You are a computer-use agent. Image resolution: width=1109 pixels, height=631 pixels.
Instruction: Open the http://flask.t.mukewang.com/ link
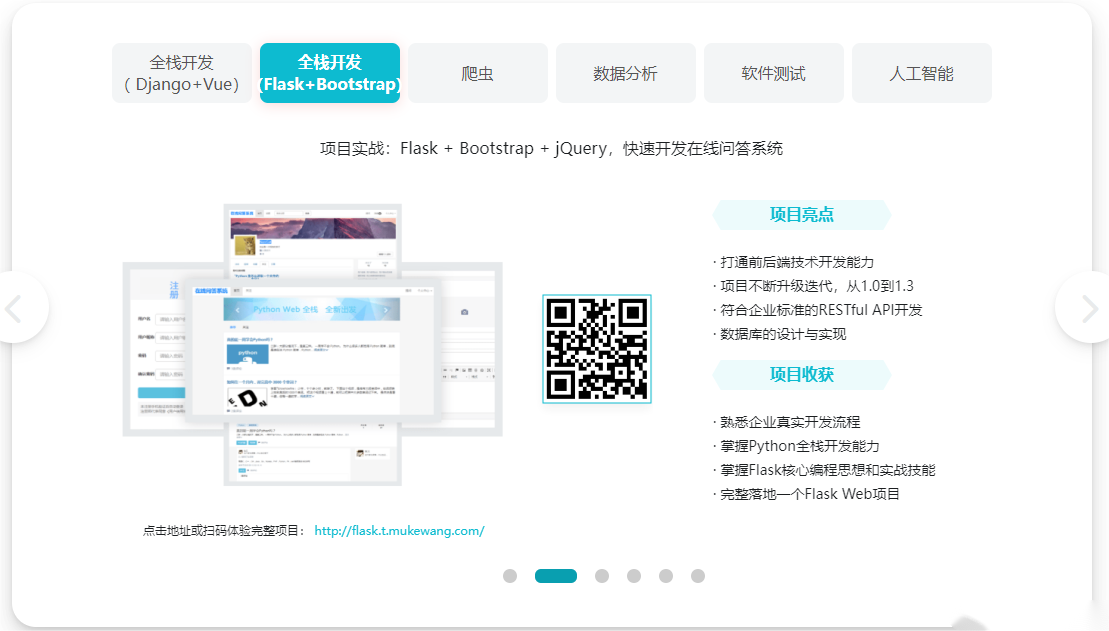pyautogui.click(x=399, y=531)
